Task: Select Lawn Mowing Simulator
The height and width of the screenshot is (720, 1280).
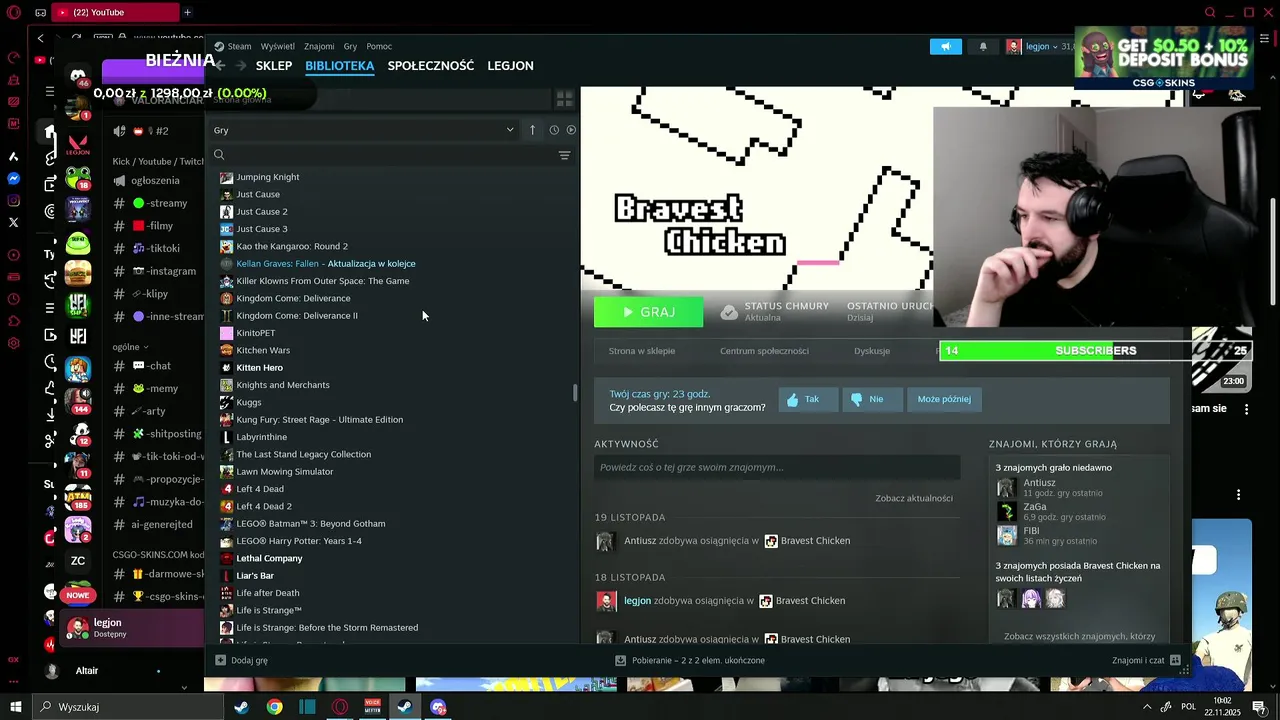Action: [x=284, y=472]
